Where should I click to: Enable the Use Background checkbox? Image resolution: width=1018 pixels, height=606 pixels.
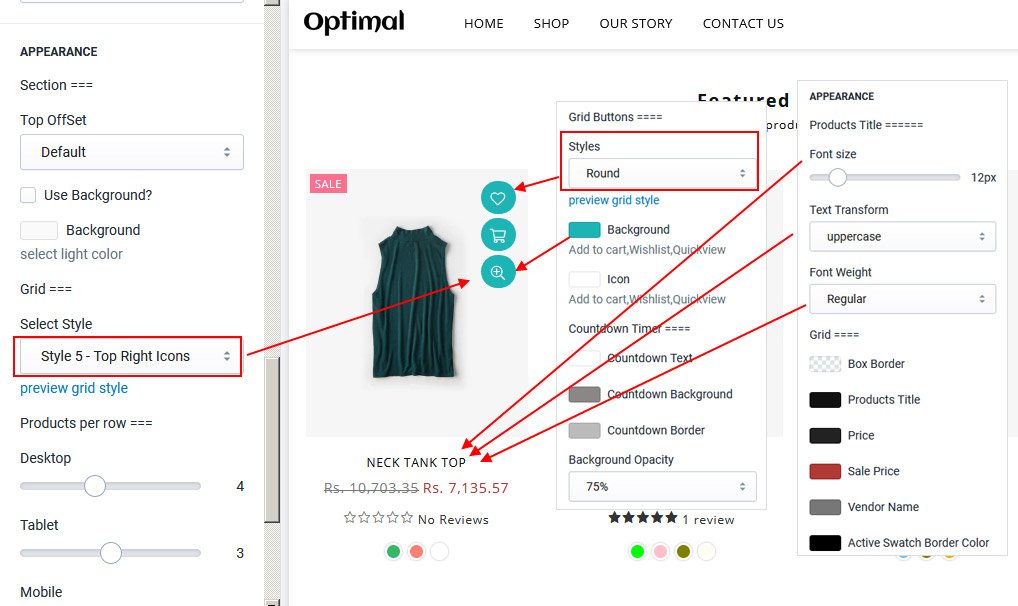coord(28,195)
